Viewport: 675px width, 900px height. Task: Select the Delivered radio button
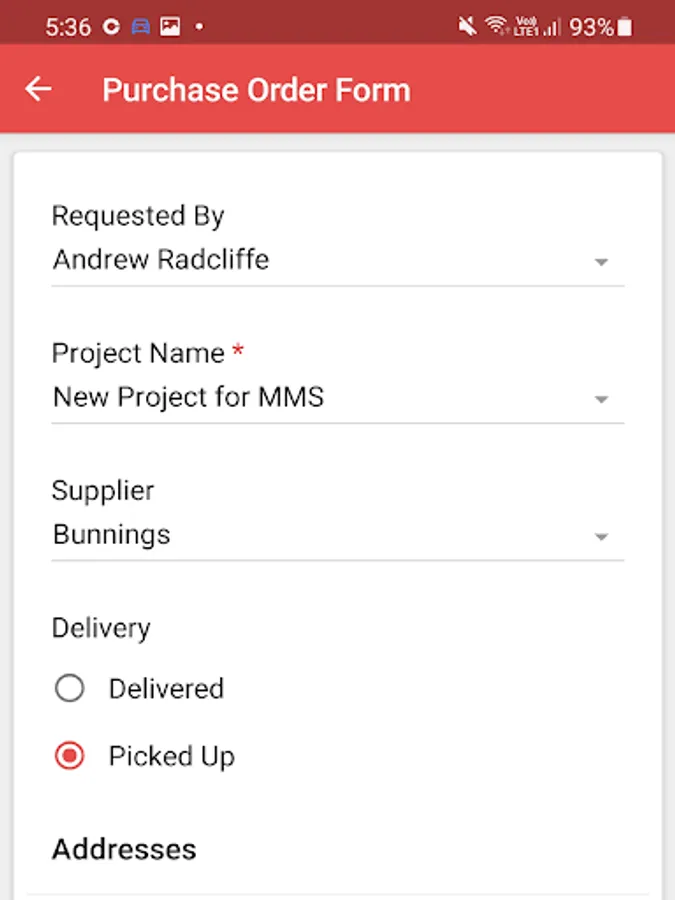(x=70, y=688)
